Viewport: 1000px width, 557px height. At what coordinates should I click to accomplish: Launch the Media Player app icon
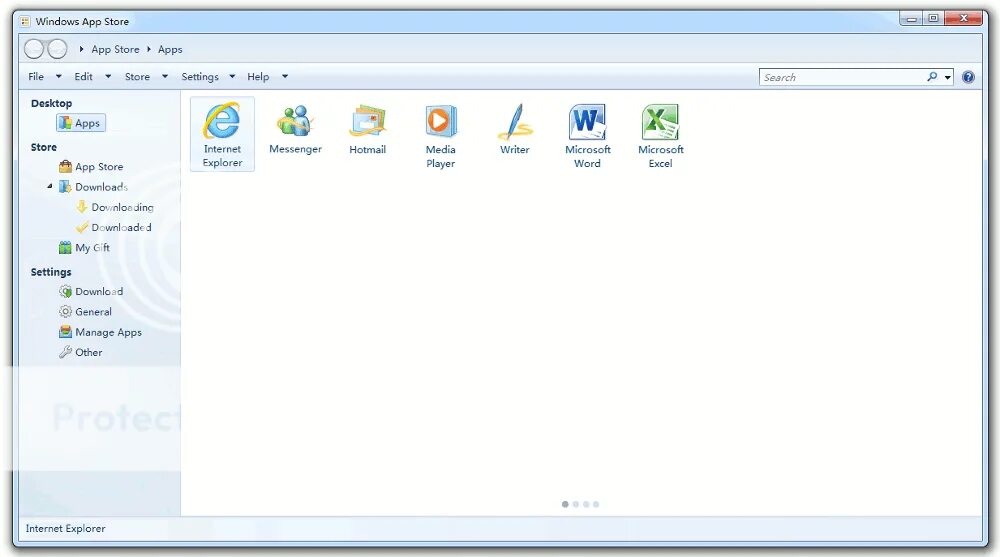tap(441, 137)
